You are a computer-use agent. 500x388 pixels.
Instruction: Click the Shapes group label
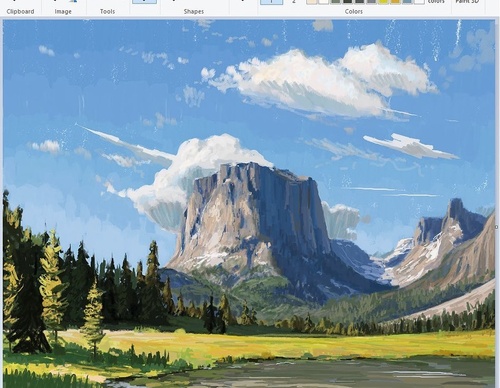coord(194,11)
